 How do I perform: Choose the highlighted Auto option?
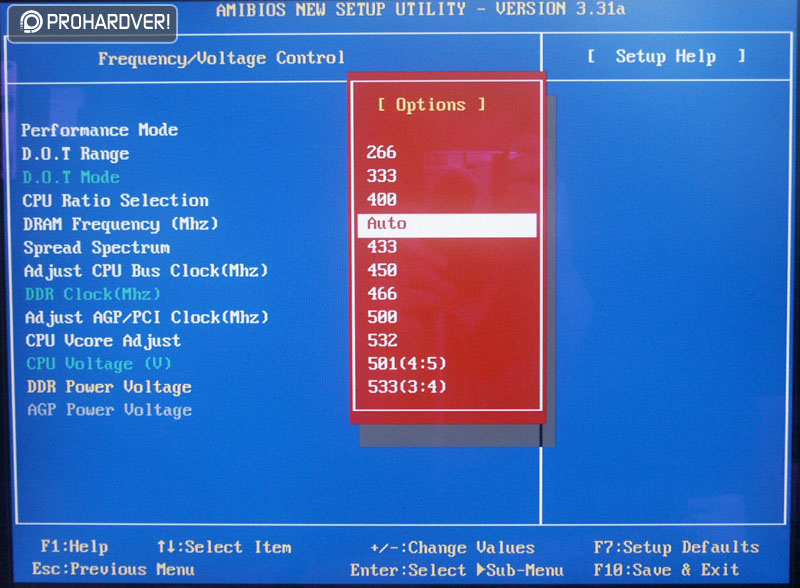click(x=447, y=225)
